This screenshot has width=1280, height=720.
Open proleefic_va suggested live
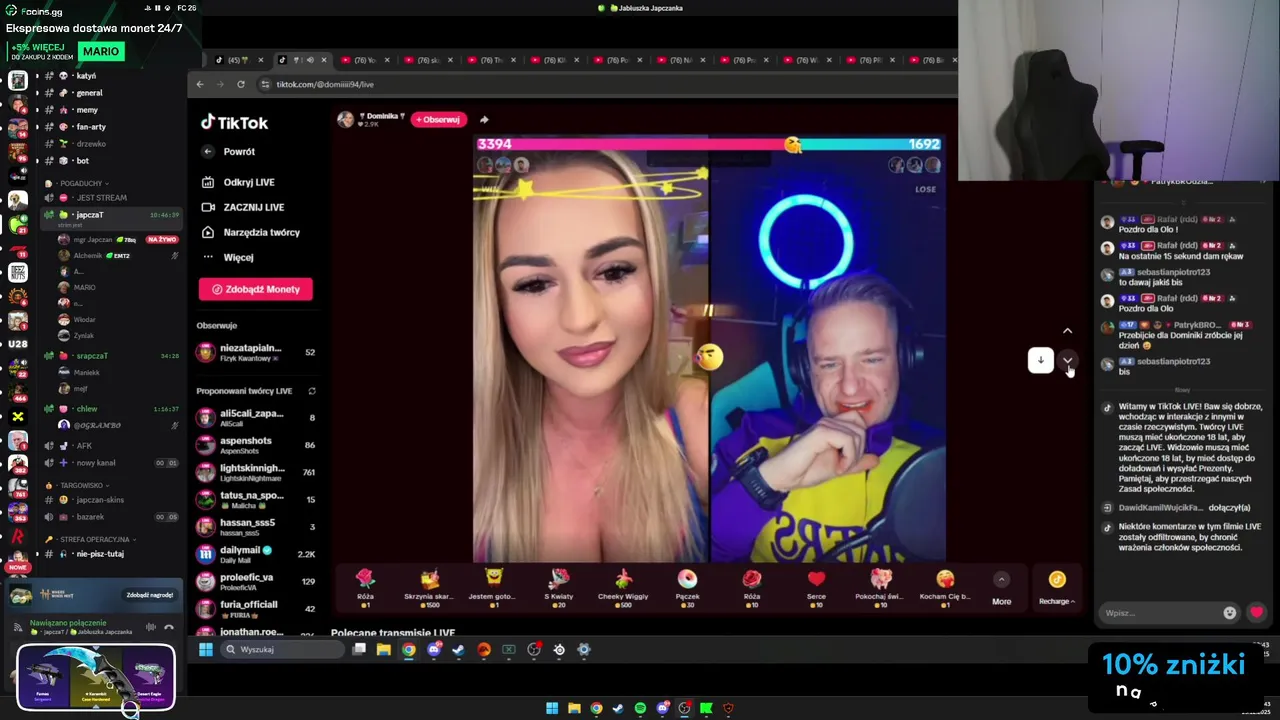pos(256,581)
